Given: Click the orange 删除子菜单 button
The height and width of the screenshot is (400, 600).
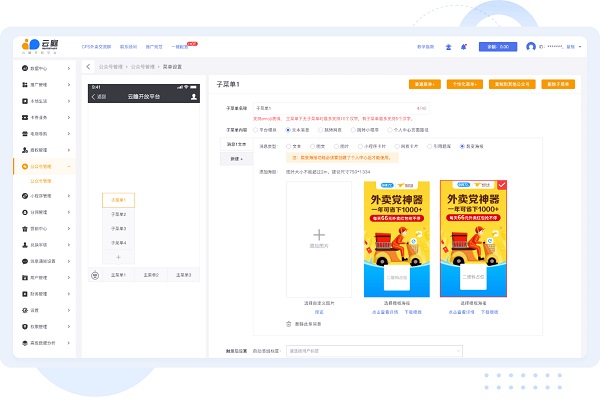Looking at the screenshot, I should pyautogui.click(x=558, y=84).
